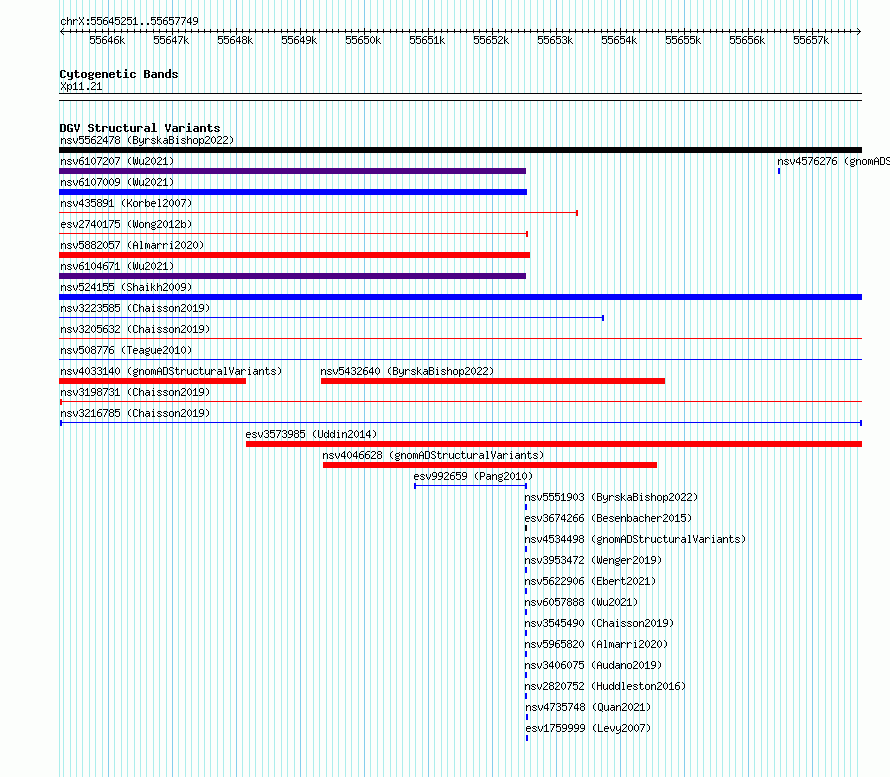Open nsv3406075 (Audano2019) variant label

[x=593, y=665]
